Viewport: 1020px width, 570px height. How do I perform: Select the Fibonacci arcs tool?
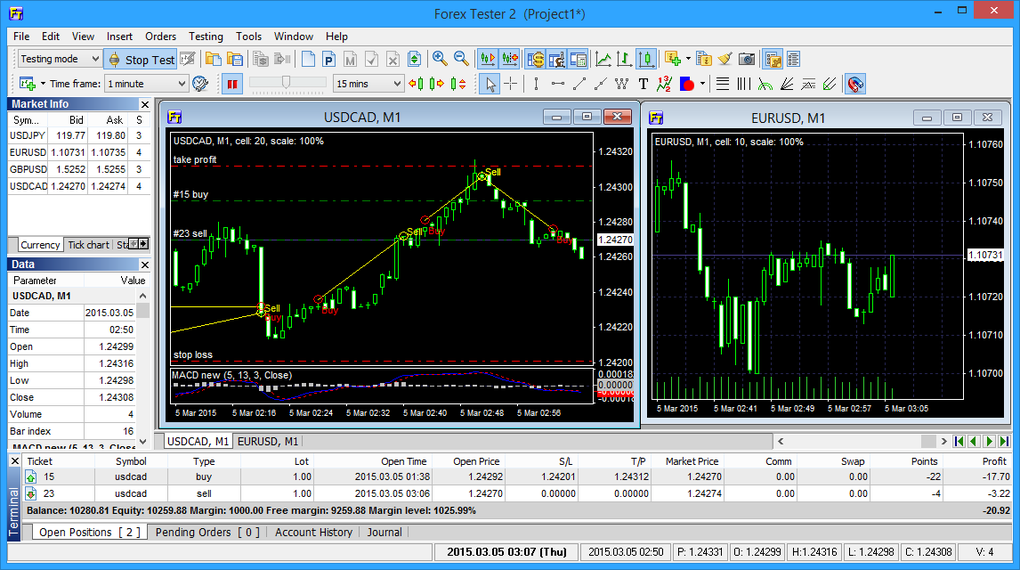[x=766, y=84]
